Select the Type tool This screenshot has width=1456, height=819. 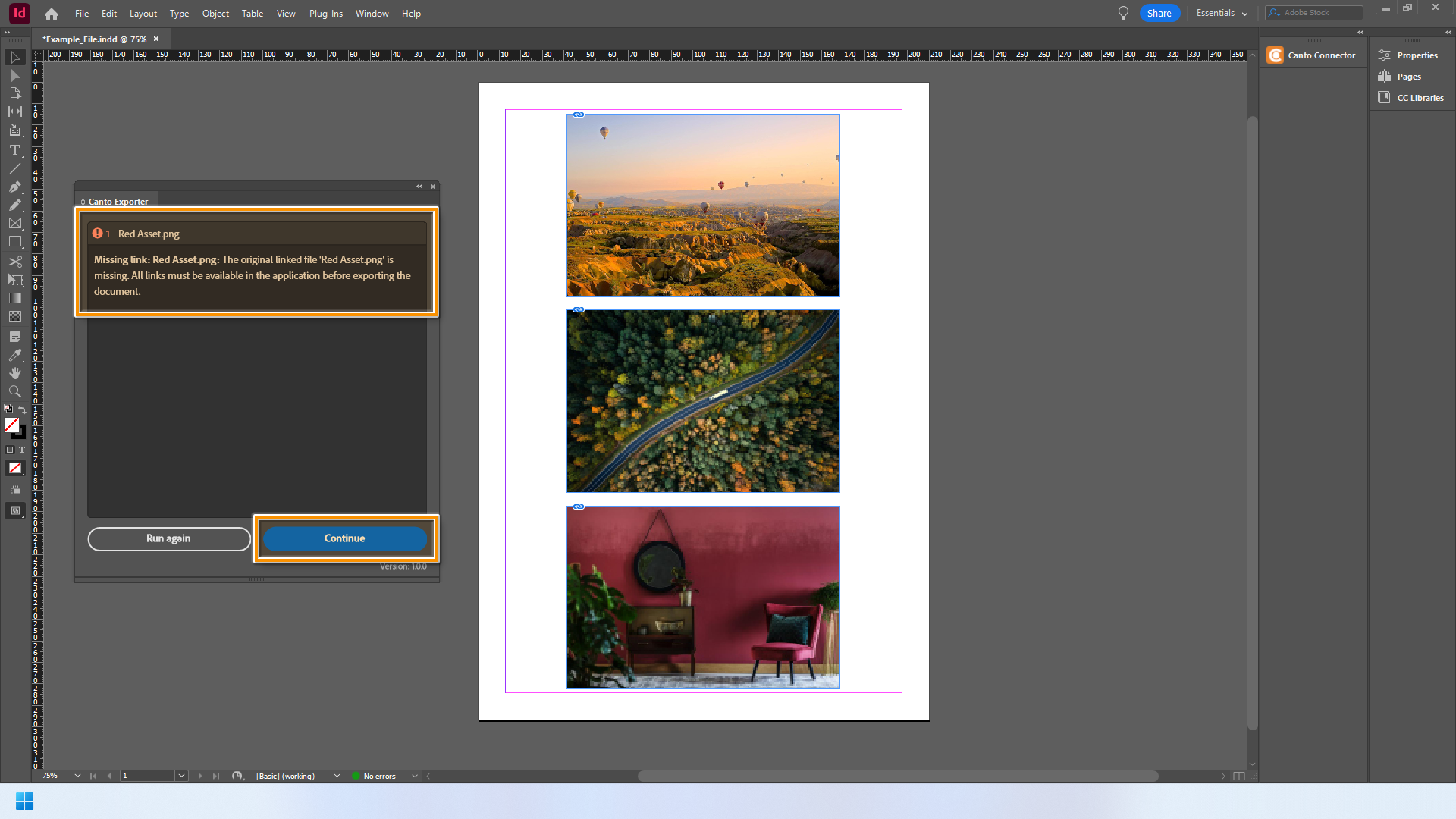point(14,150)
